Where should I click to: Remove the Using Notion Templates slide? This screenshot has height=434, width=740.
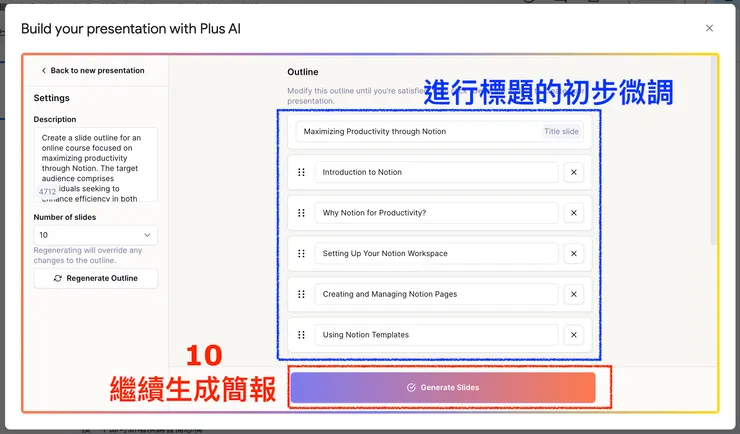(573, 334)
